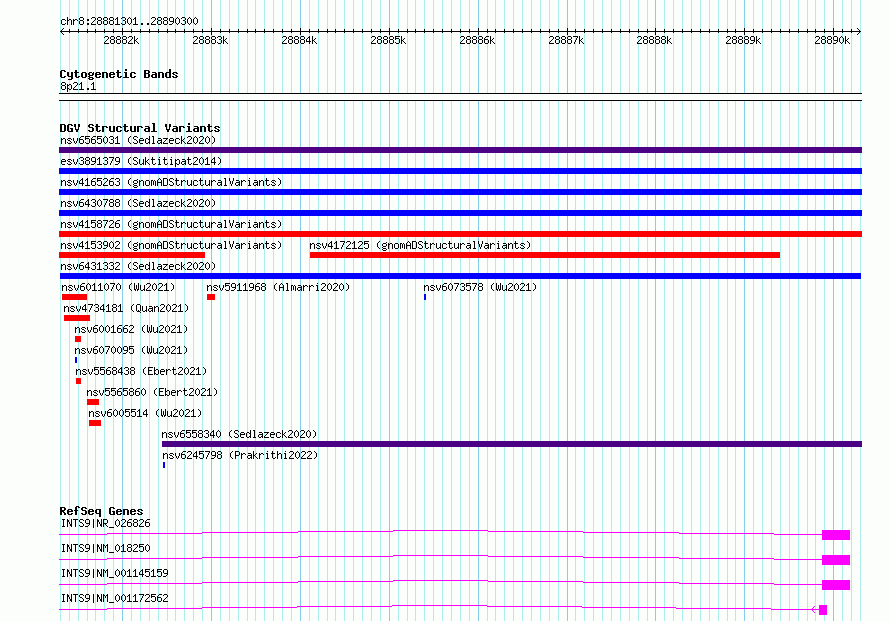890x621 pixels.
Task: Click the nsv5911968 (Almarri2020) variant label
Action: (278, 287)
